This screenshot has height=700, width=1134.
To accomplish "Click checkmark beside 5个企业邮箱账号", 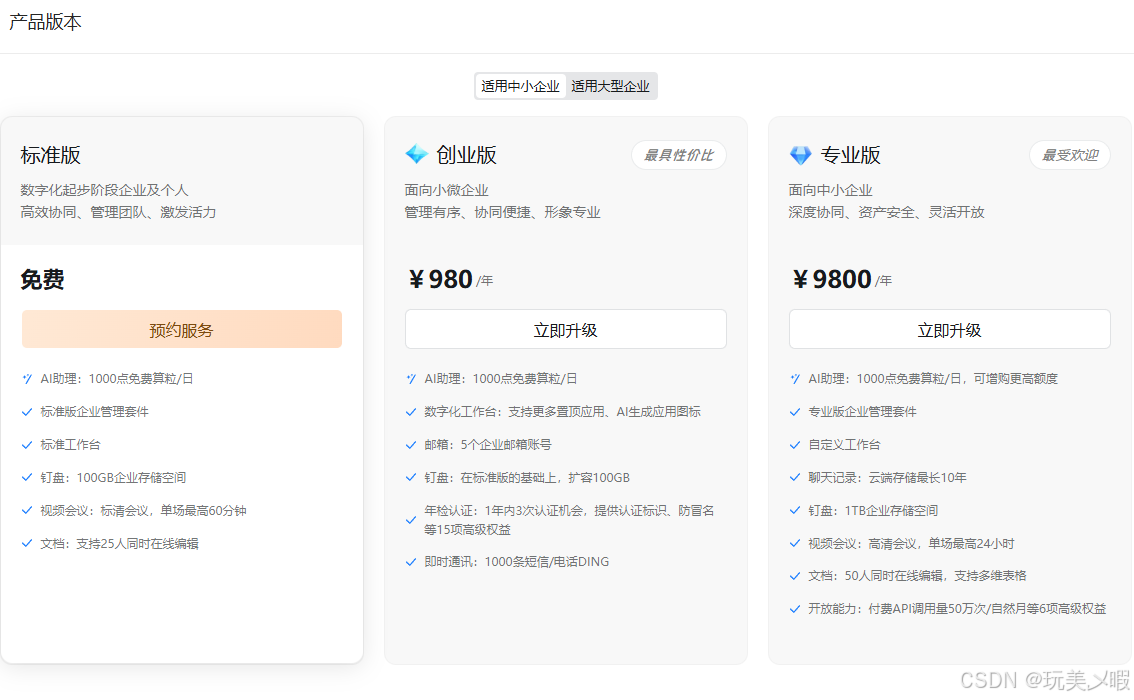I will [x=411, y=445].
